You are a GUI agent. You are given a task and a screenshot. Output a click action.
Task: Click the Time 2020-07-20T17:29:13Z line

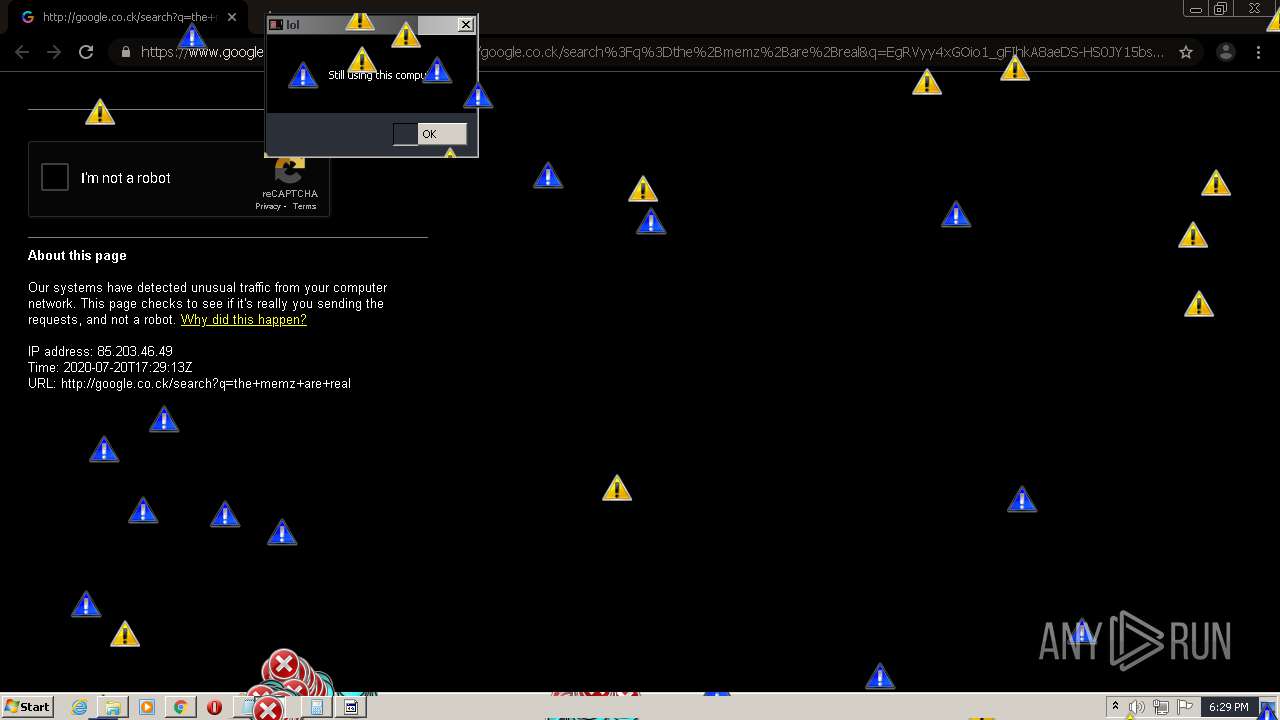(110, 368)
